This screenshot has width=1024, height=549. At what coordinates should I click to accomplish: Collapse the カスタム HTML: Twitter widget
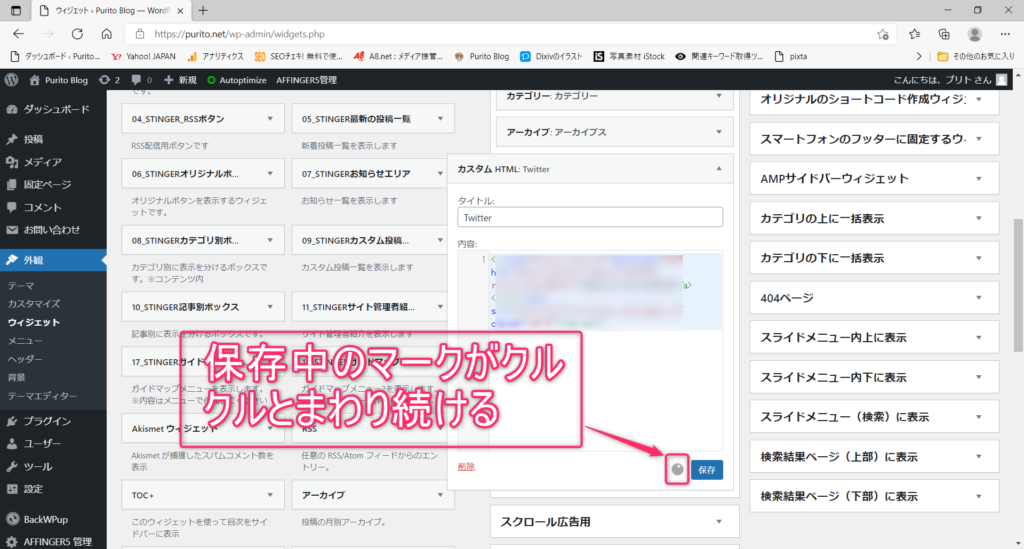point(719,169)
